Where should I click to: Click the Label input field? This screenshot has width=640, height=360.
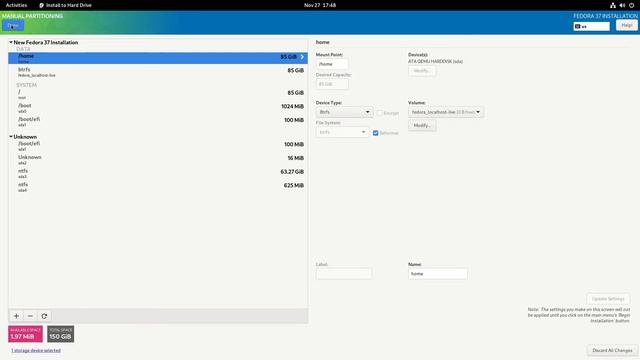(344, 273)
